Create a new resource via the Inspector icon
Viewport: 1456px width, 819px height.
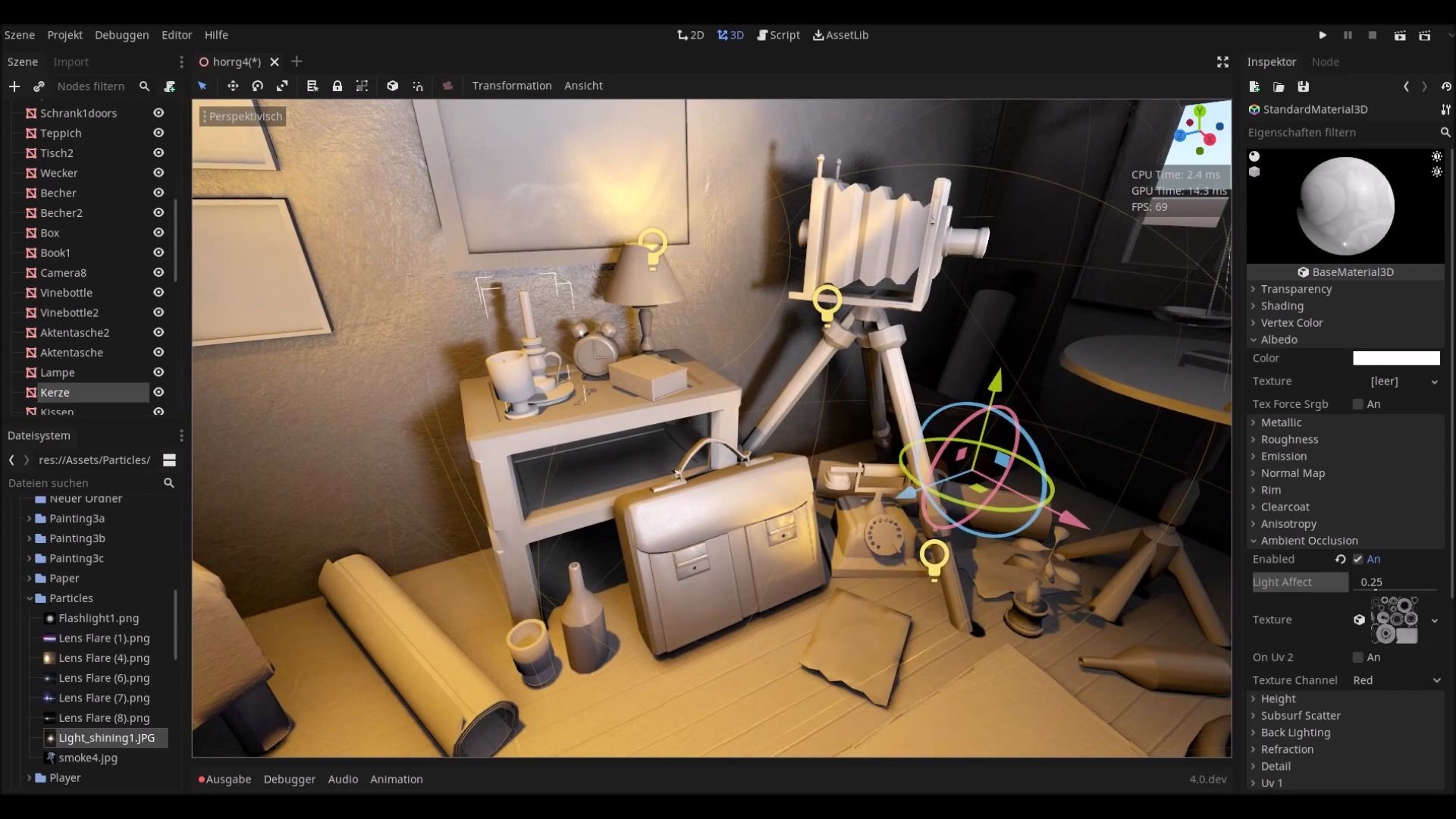(1254, 86)
